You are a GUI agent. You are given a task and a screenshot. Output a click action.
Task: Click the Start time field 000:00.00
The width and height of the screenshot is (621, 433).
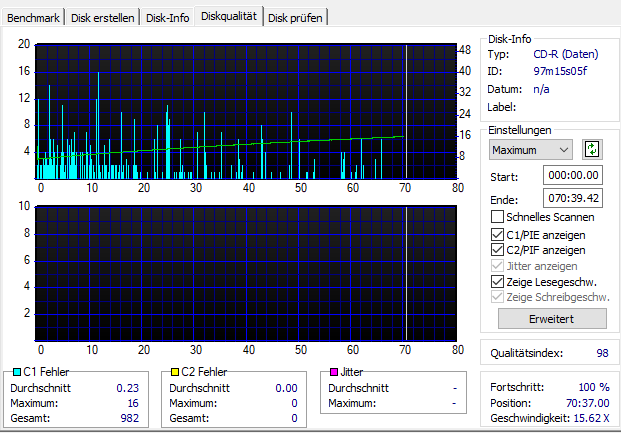point(573,175)
